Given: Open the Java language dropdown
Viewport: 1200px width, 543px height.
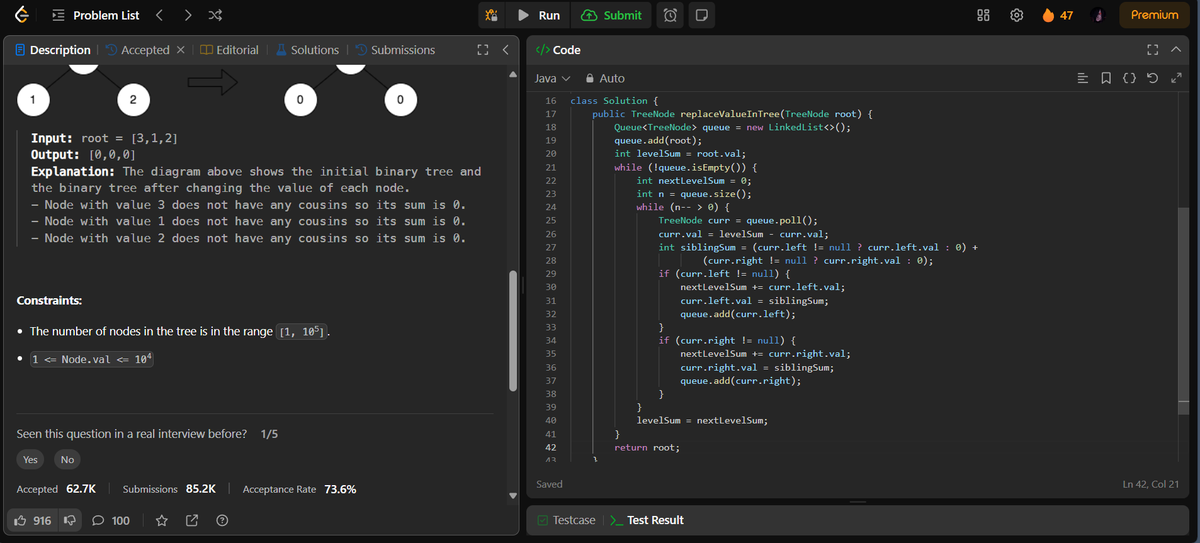Looking at the screenshot, I should 552,78.
